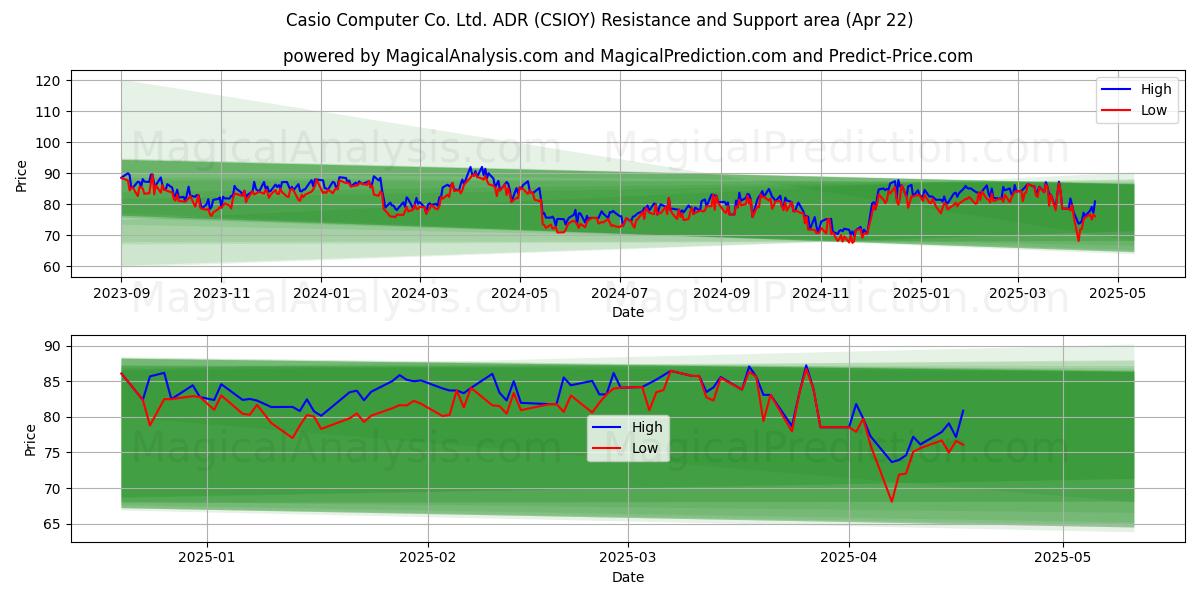Click the '2023-09' tick label
Image resolution: width=1200 pixels, height=600 pixels.
click(121, 294)
